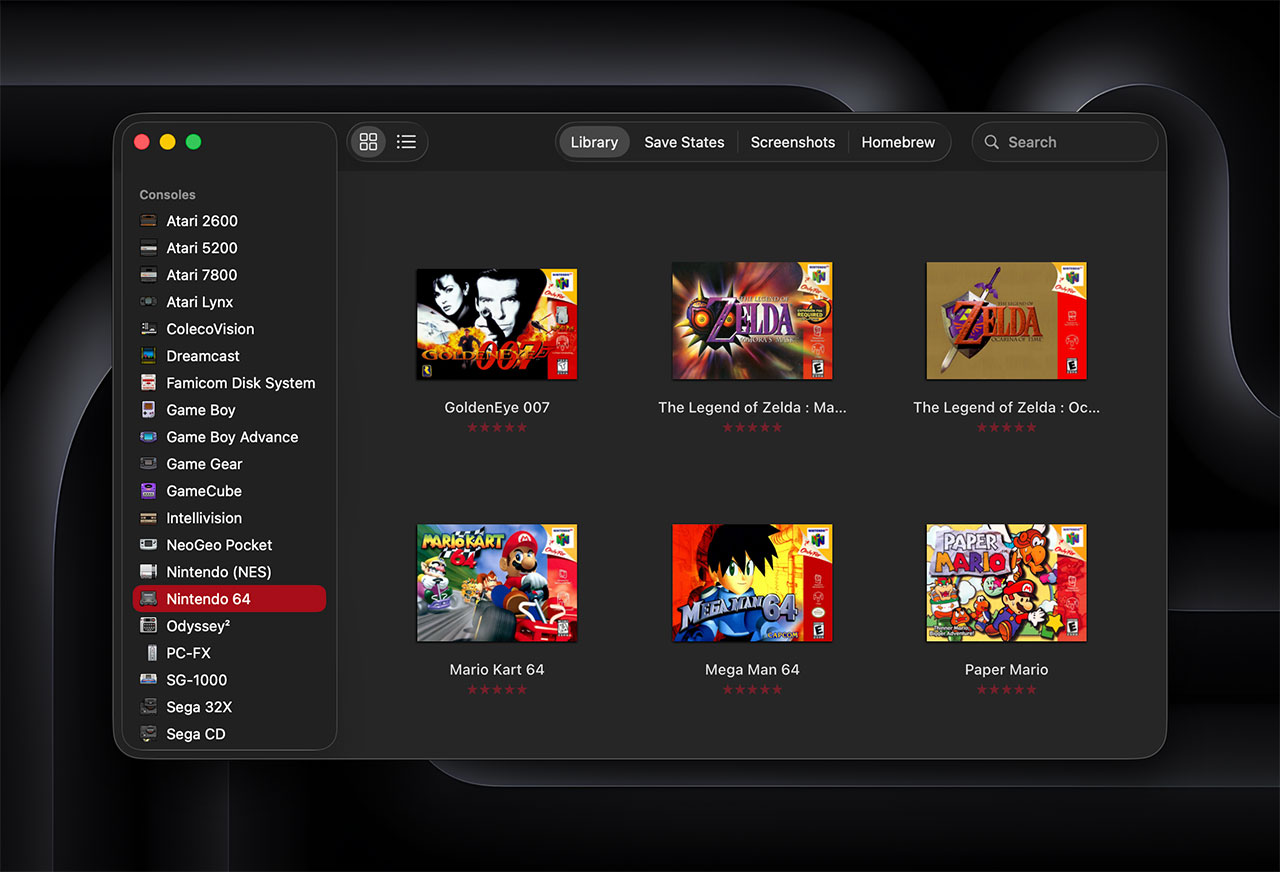This screenshot has height=872, width=1280.
Task: Set the star rating for Mega Man 64
Action: 752,690
